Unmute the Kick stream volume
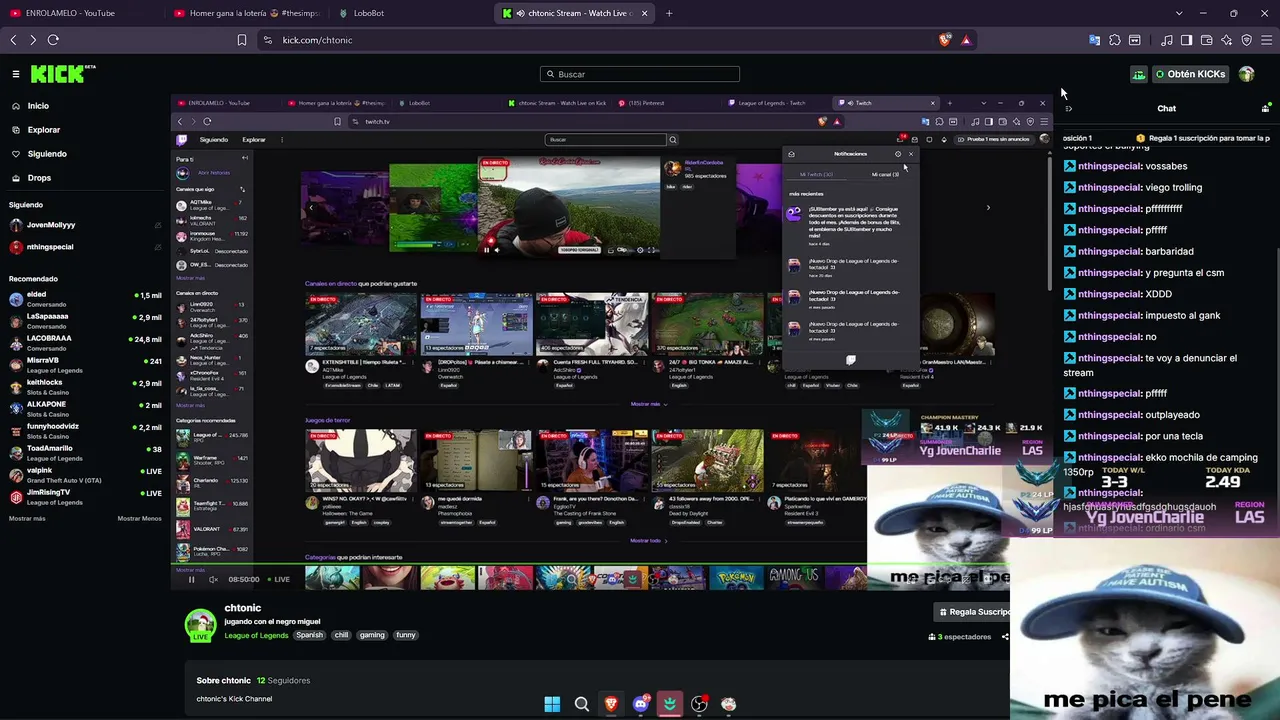The width and height of the screenshot is (1280, 720). coord(213,579)
